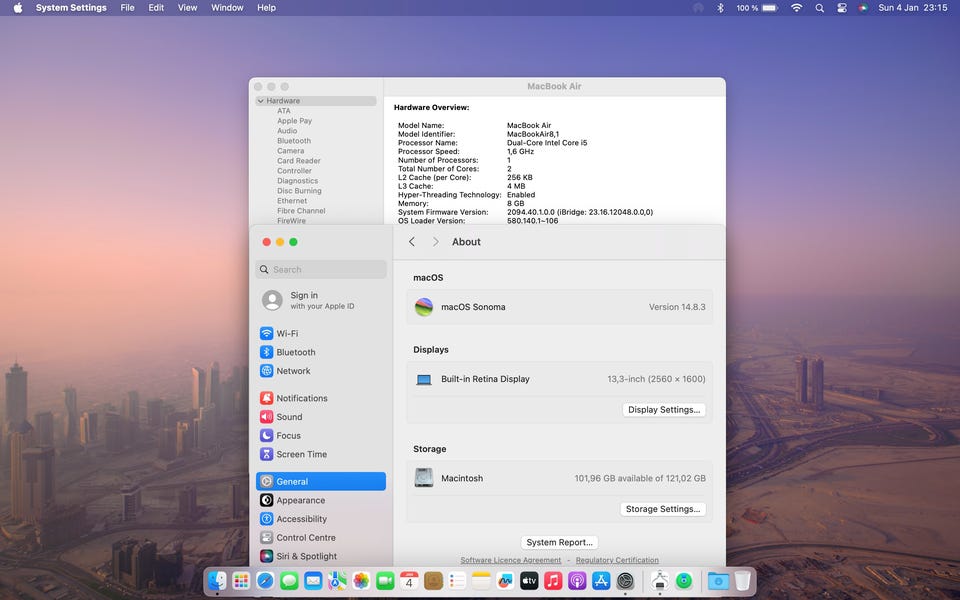
Task: Open Accessibility settings in the sidebar
Action: pyautogui.click(x=301, y=519)
